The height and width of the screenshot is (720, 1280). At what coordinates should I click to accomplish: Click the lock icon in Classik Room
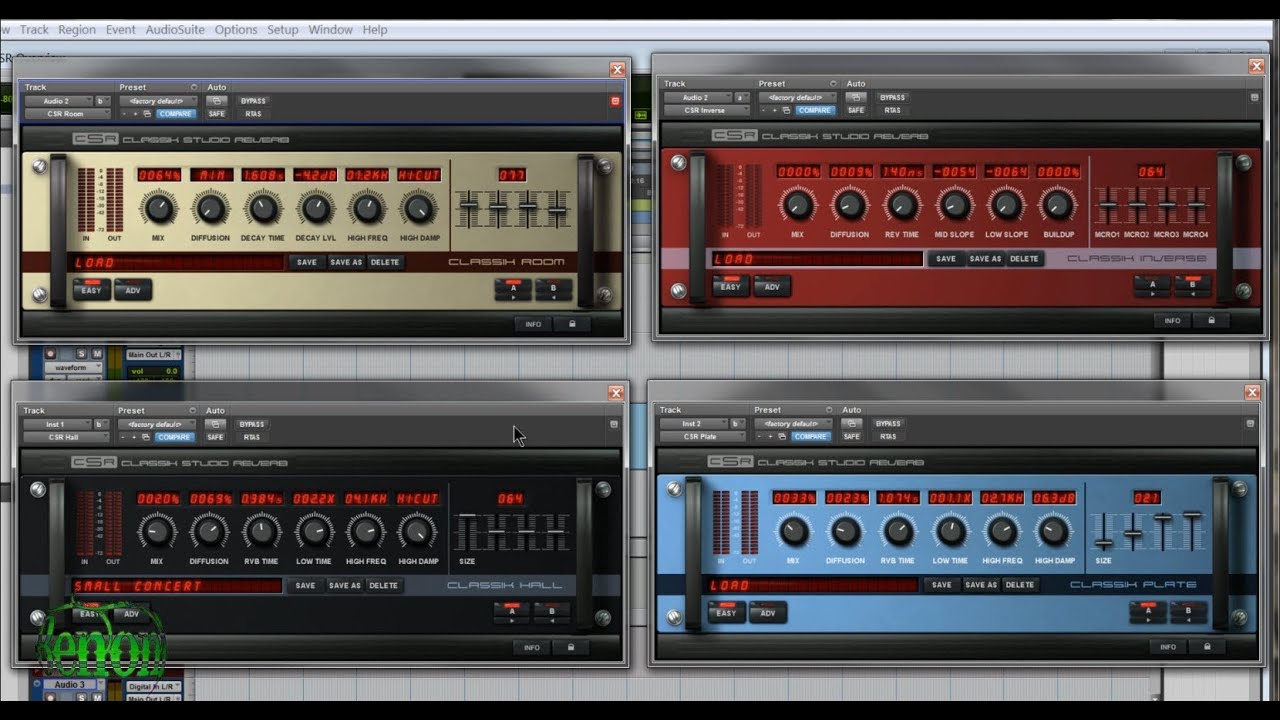point(572,324)
